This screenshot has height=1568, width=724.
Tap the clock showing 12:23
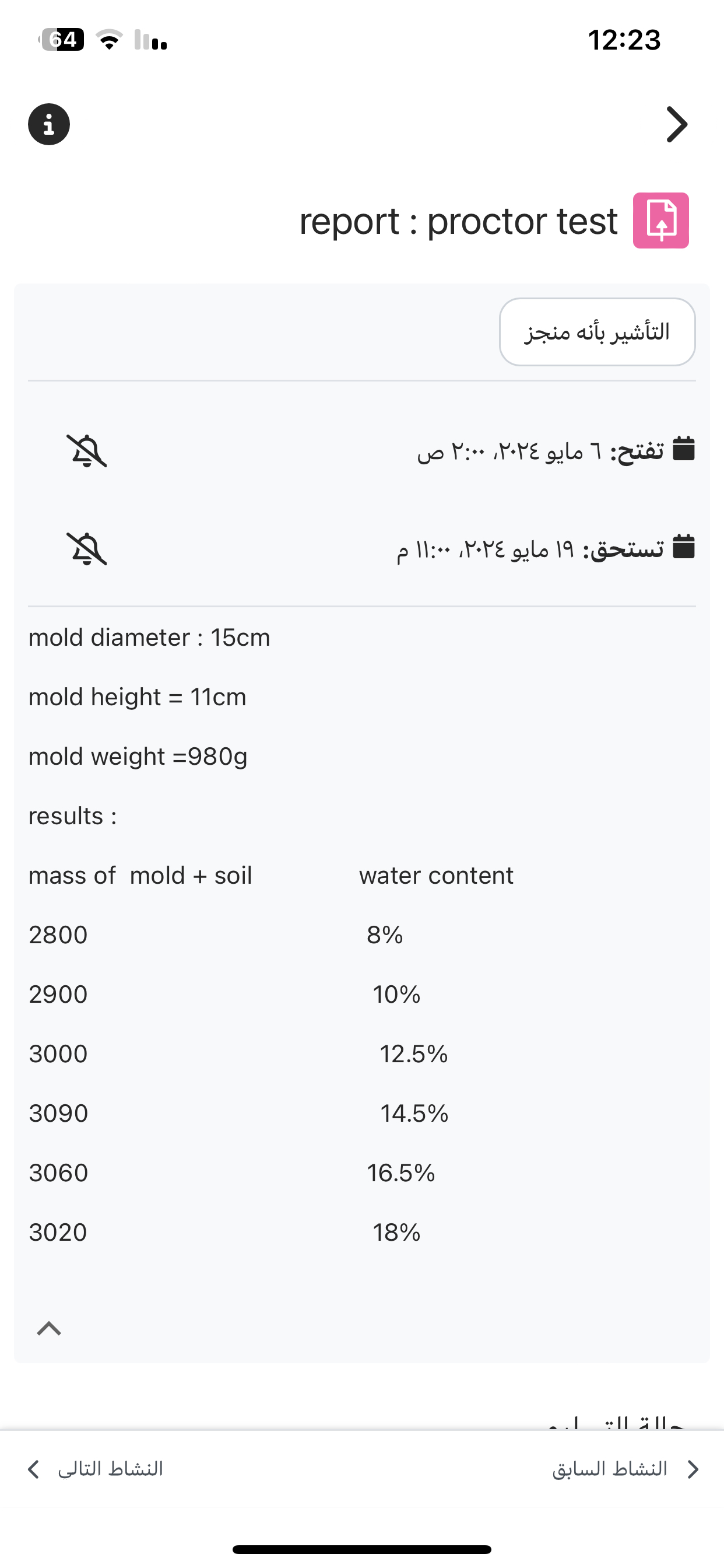click(624, 40)
